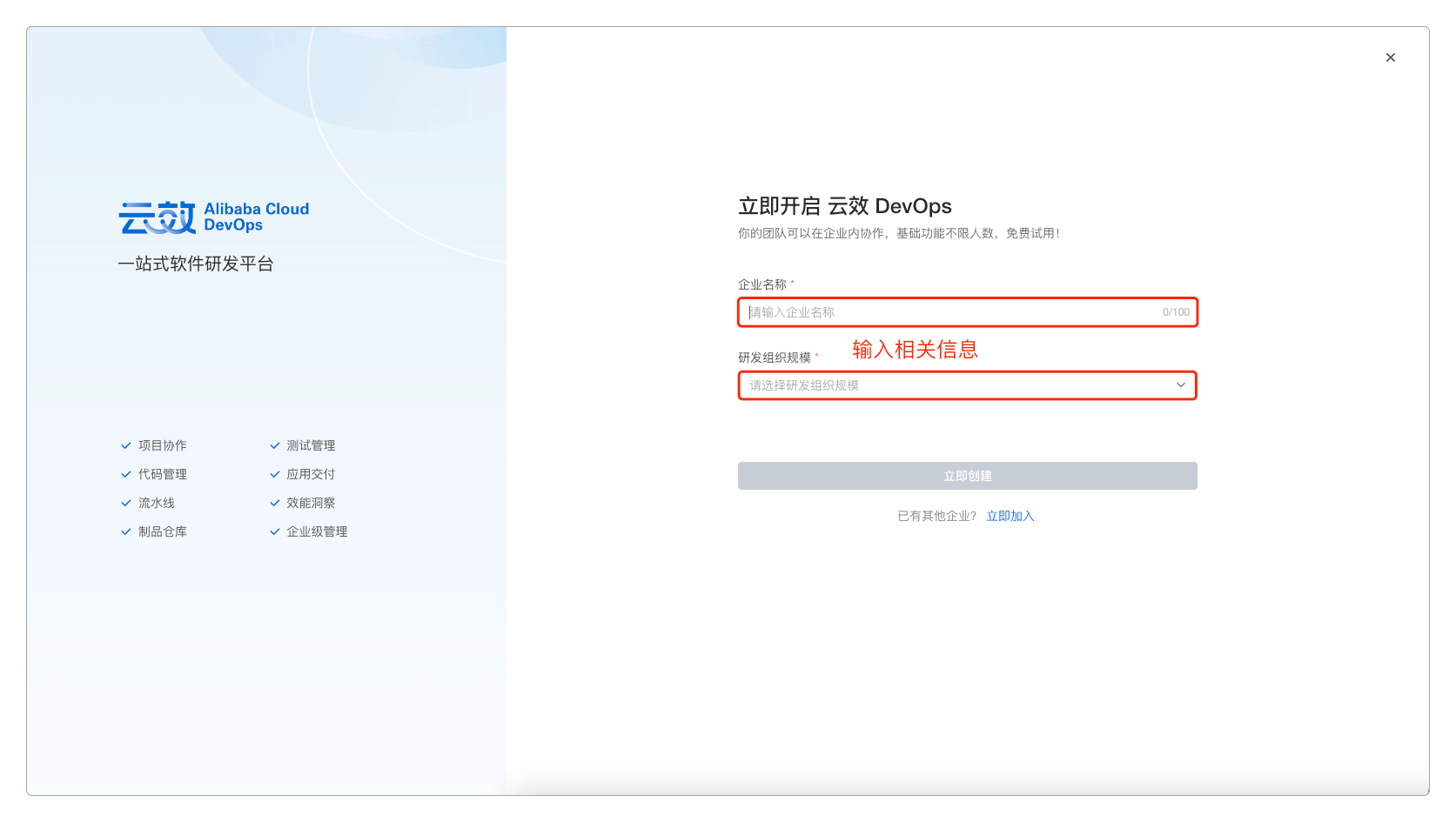Viewport: 1456px width, 822px height.
Task: Click the 企业名称 field label
Action: tap(762, 284)
